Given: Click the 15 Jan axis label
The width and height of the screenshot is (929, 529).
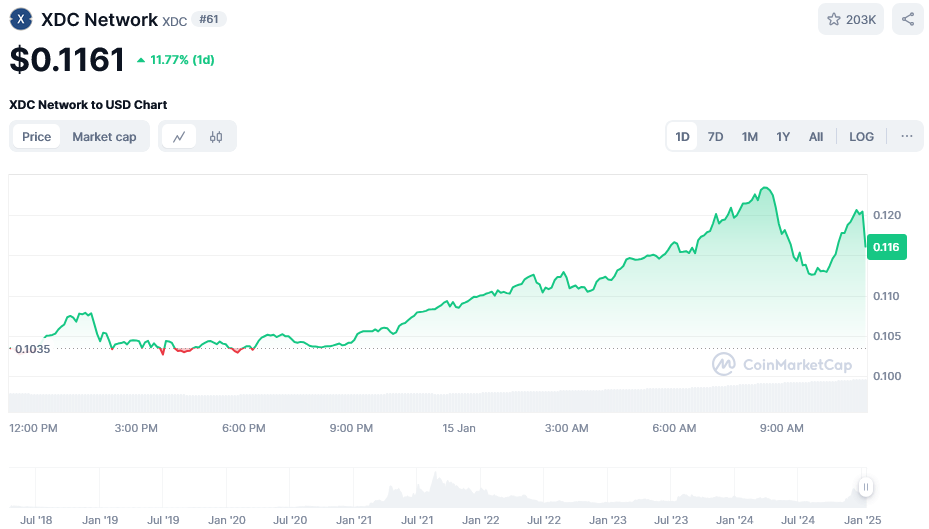Looking at the screenshot, I should coord(459,428).
